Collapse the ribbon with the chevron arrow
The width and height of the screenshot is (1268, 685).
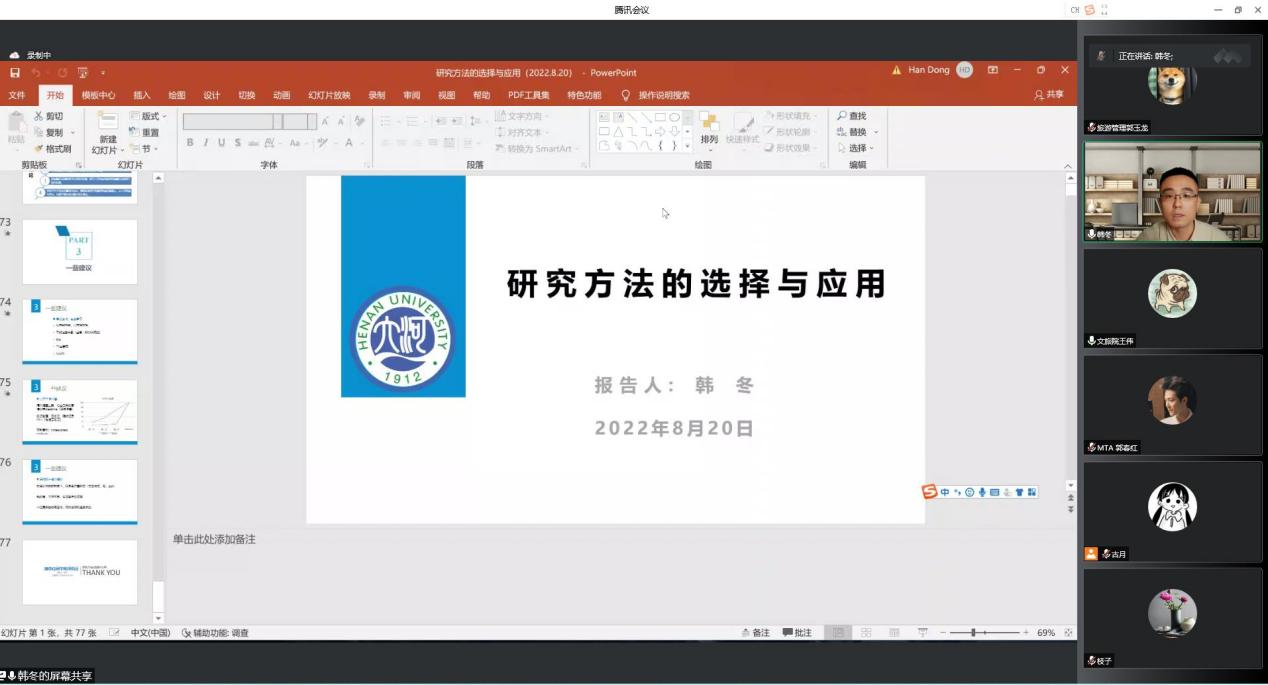[x=1067, y=165]
